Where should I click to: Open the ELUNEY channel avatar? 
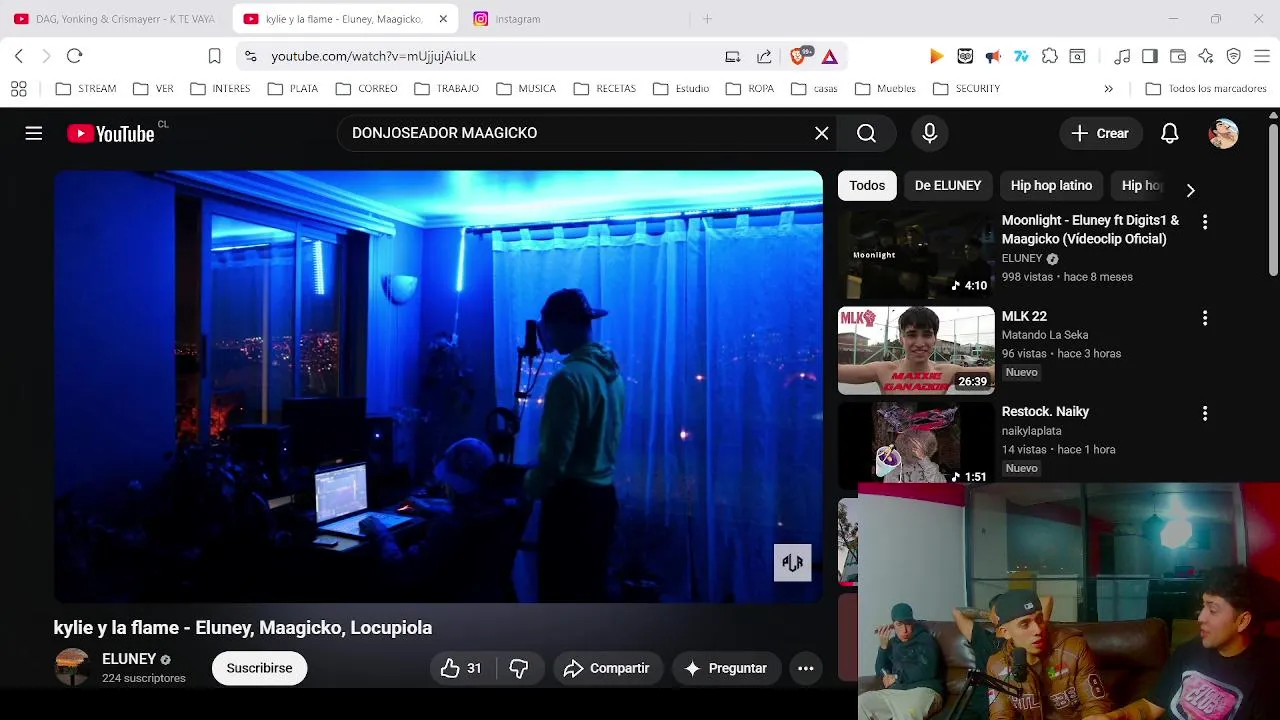click(x=72, y=667)
